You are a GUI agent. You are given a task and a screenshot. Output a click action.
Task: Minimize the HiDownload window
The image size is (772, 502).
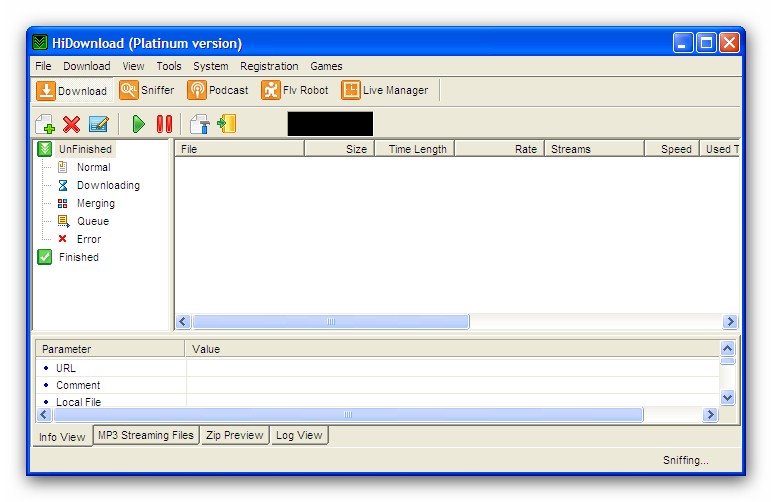pyautogui.click(x=683, y=43)
